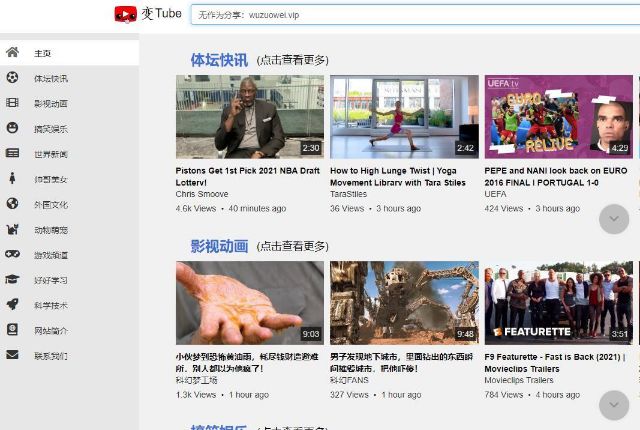Click the '4.6k Views • 40 minutes ago' text
This screenshot has height=430, width=640.
[x=231, y=208]
